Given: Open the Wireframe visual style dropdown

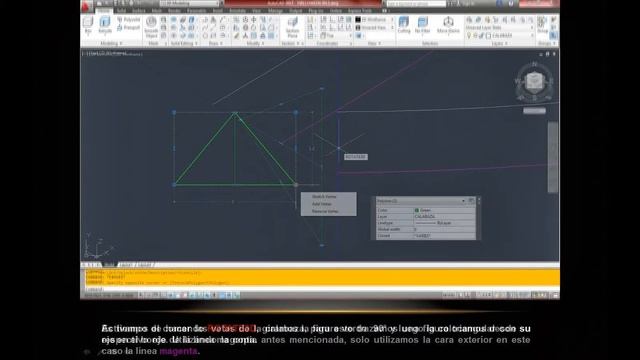Looking at the screenshot, I should pyautogui.click(x=377, y=20).
